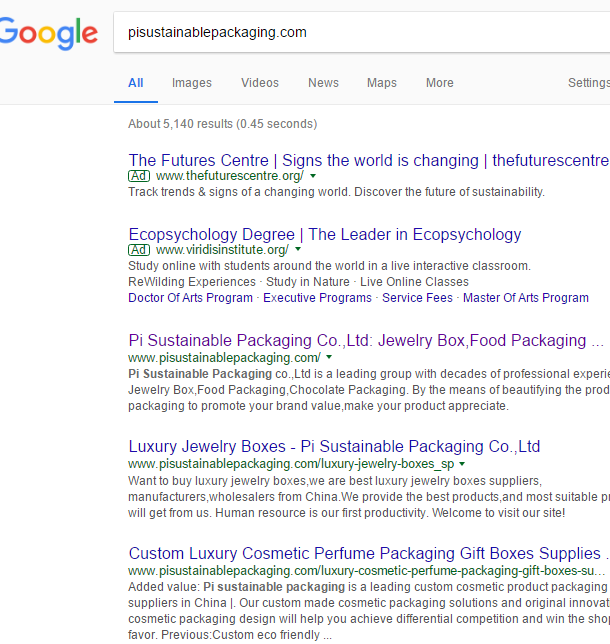
Task: Open Pi Sustainable Packaging Co.,Ltd result
Action: click(x=366, y=340)
